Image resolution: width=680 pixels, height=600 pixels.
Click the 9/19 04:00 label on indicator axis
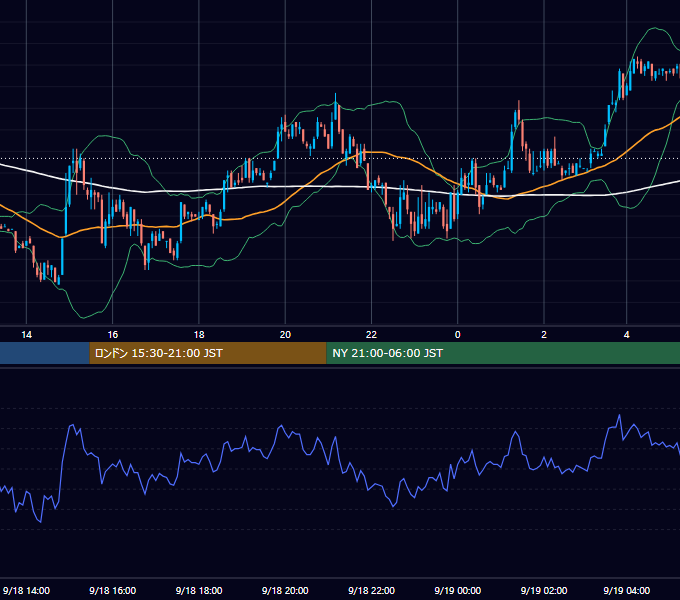point(627,590)
